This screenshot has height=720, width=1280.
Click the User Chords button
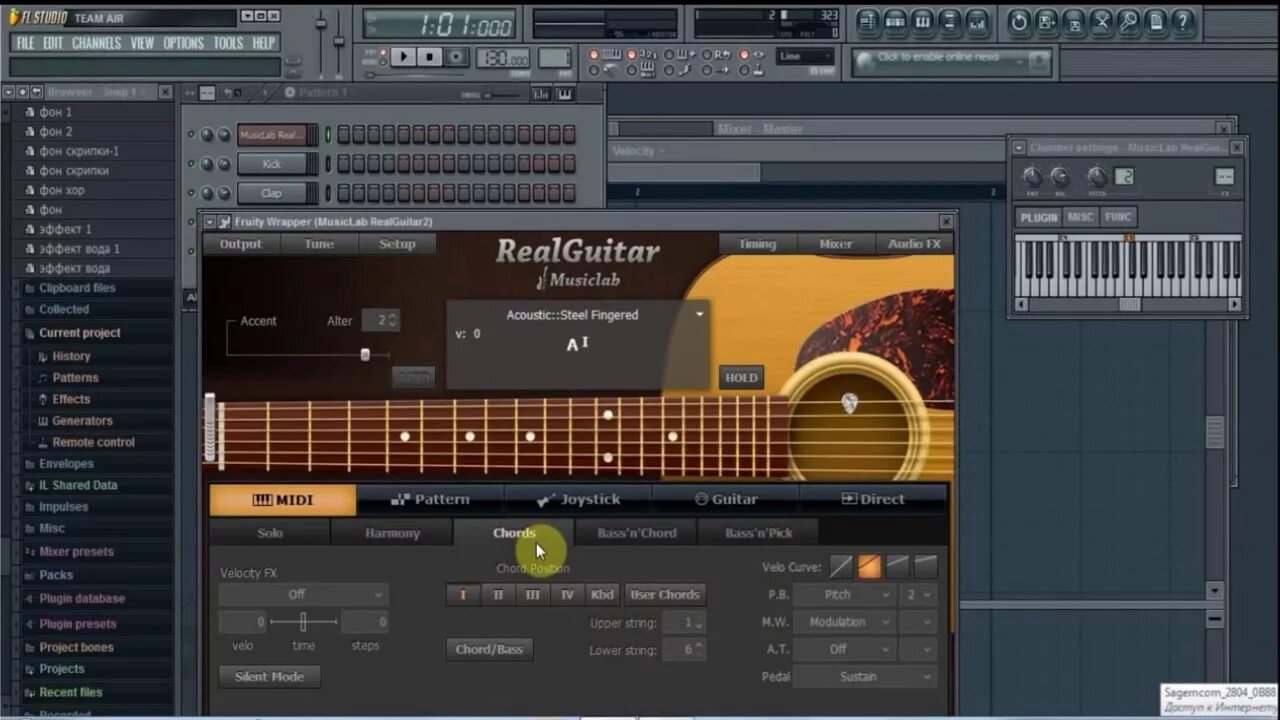(x=664, y=594)
